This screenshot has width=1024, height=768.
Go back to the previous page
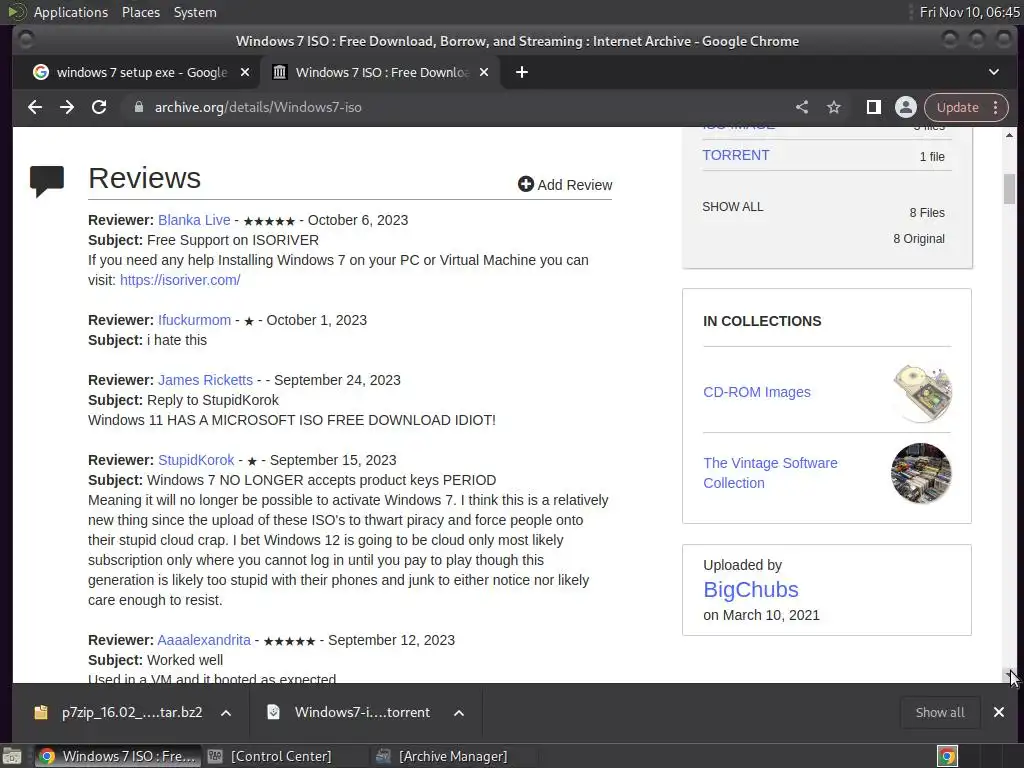coord(35,107)
